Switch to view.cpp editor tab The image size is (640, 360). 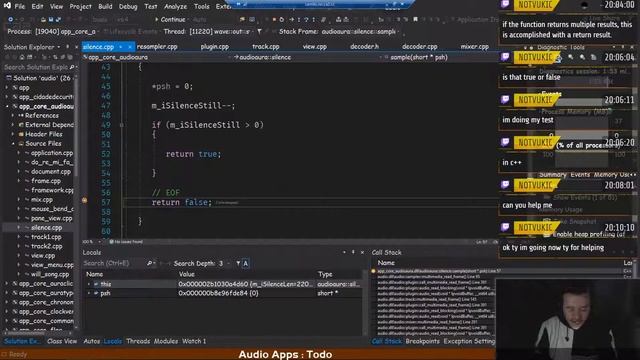point(315,47)
